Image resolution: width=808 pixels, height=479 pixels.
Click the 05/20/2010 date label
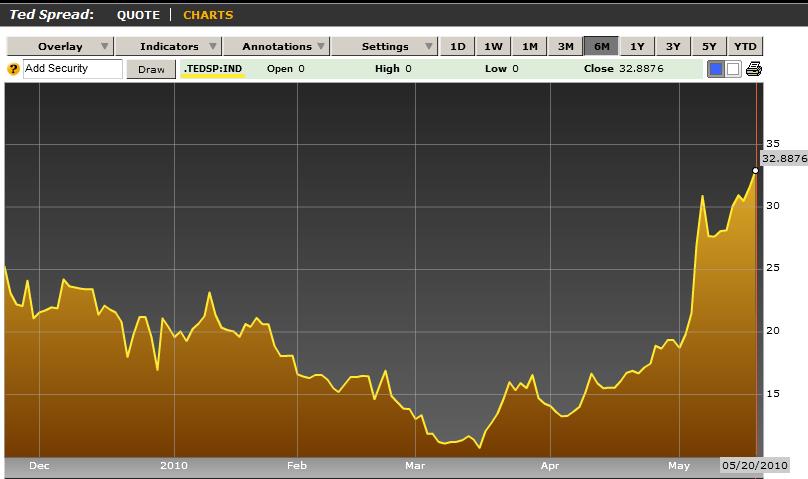pyautogui.click(x=754, y=466)
